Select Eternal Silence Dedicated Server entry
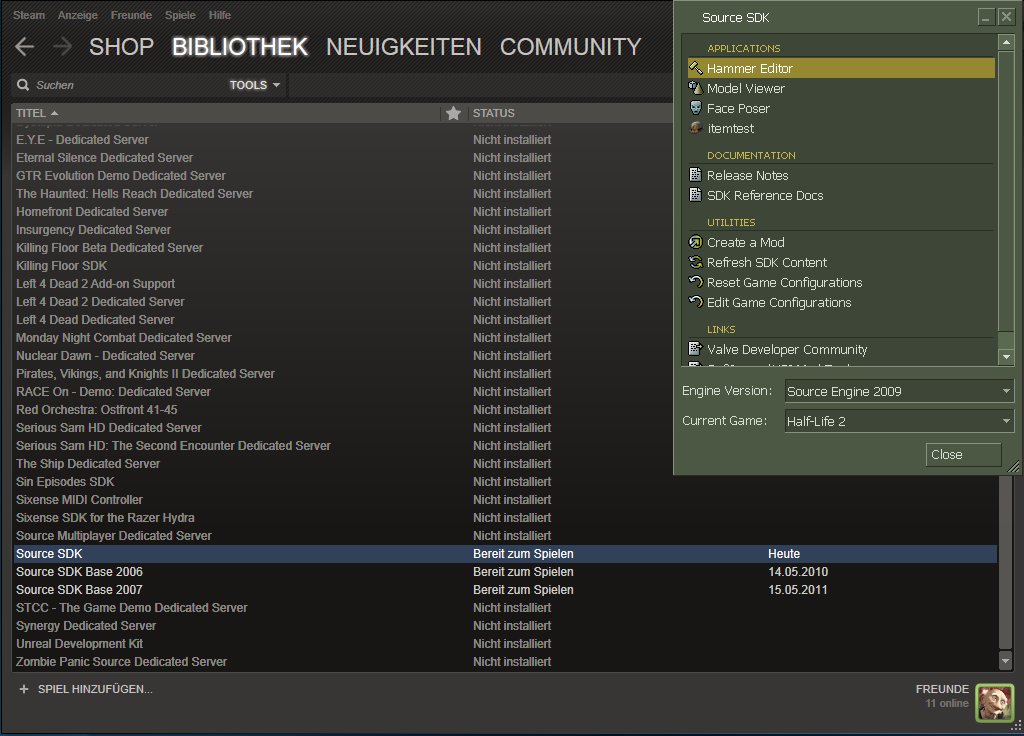 coord(104,157)
